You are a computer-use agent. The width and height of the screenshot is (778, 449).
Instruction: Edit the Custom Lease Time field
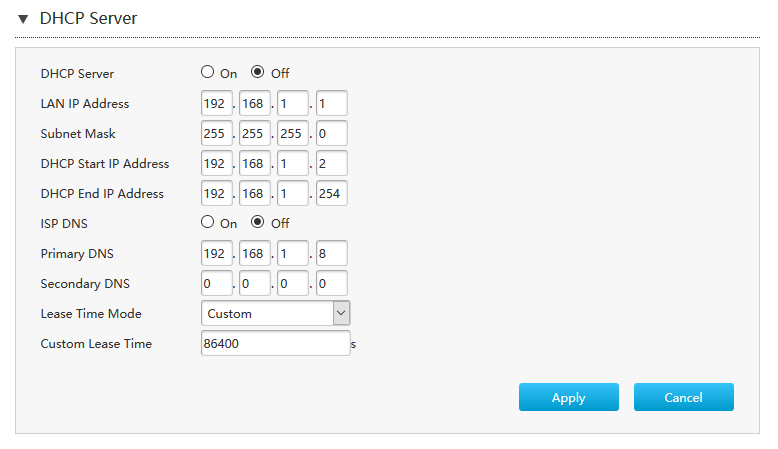275,343
